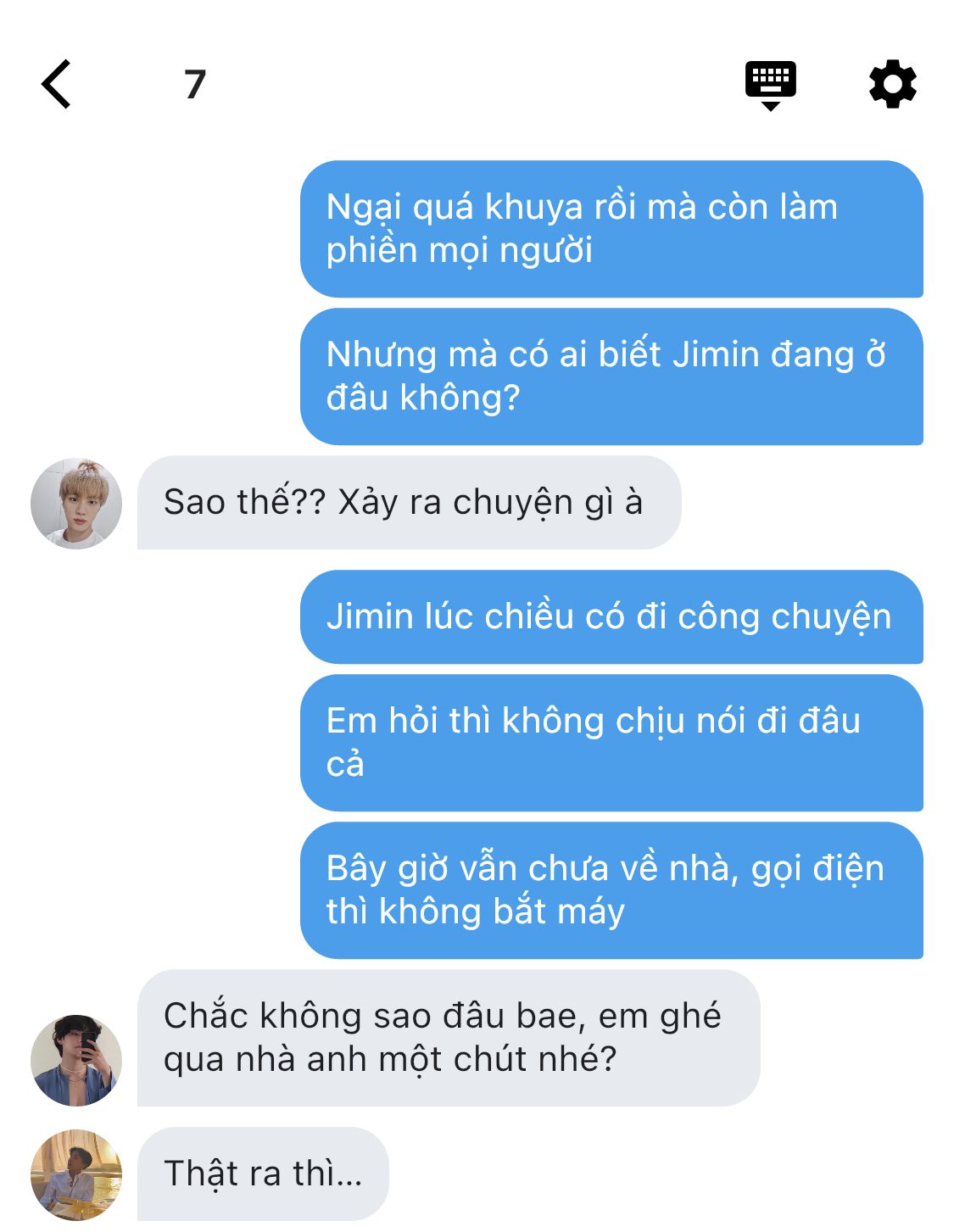Tap 'gọi điện' text in the blue bubble
This screenshot has width=954, height=1232.
[817, 870]
